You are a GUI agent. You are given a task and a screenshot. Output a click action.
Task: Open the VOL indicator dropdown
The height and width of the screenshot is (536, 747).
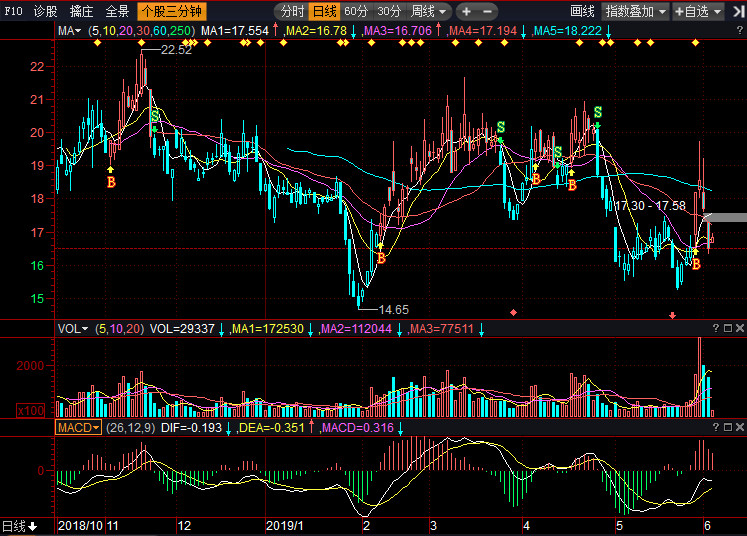tap(72, 328)
